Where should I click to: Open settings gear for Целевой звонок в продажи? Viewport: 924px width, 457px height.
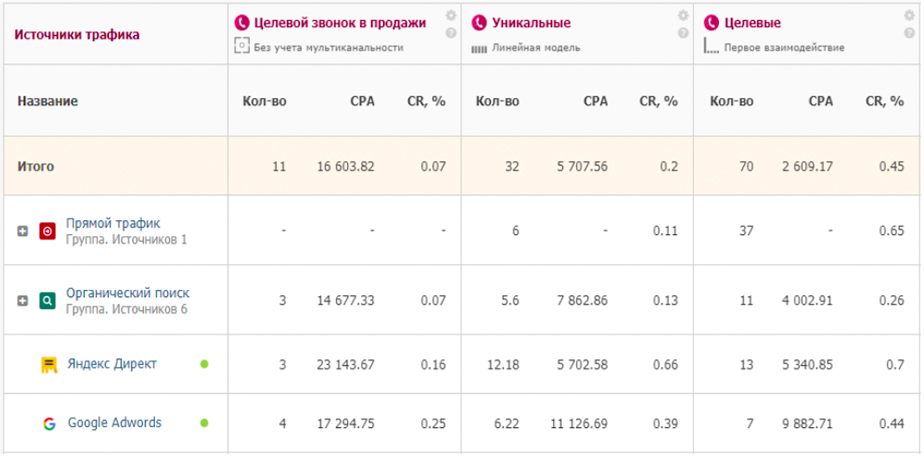451,16
